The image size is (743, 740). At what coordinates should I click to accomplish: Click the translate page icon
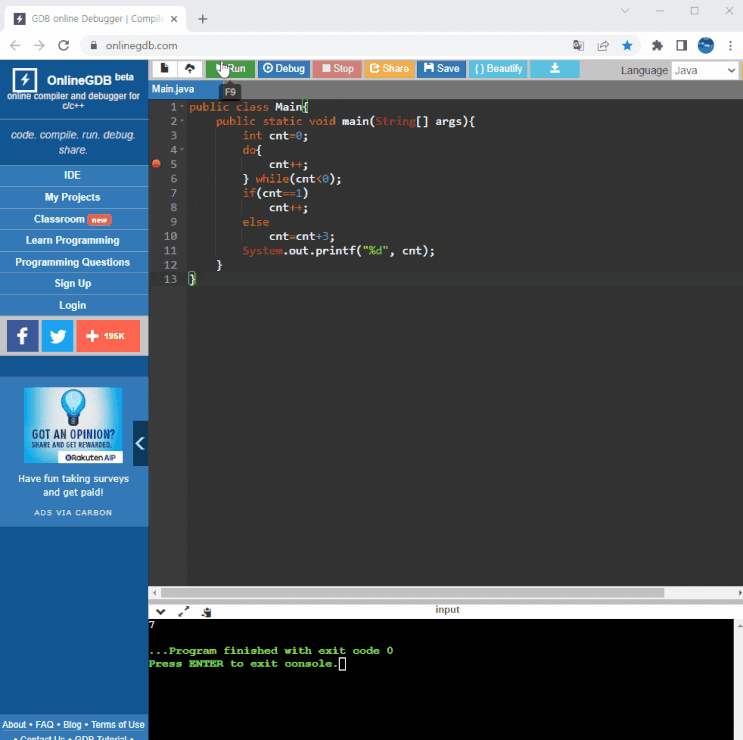pos(578,45)
